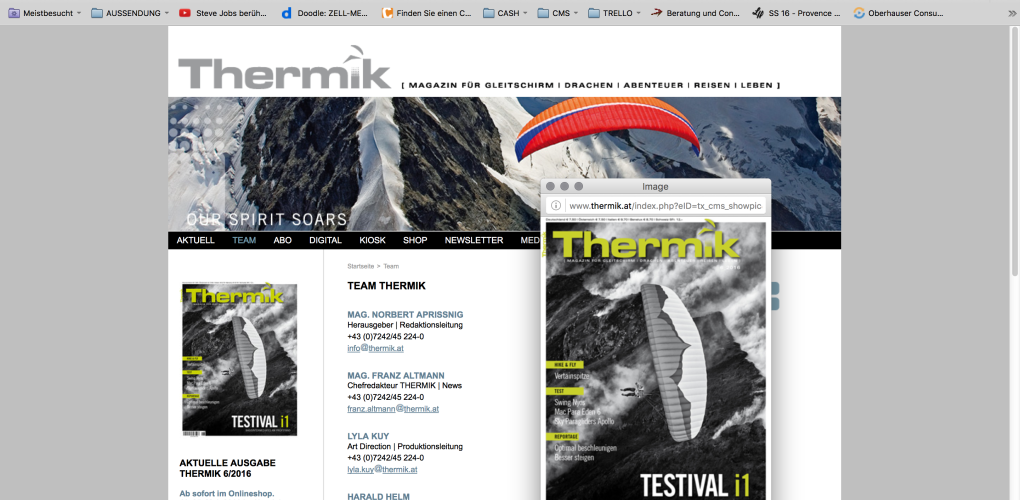
Task: Open the TEAM menu item
Action: coord(244,241)
